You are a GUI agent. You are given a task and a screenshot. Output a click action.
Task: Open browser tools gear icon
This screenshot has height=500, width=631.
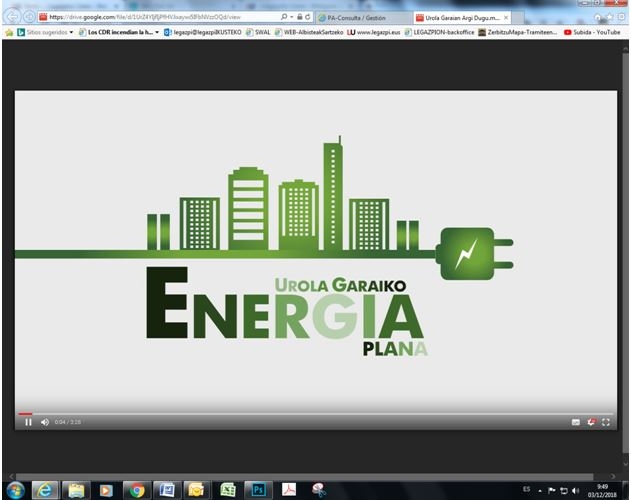(x=622, y=17)
